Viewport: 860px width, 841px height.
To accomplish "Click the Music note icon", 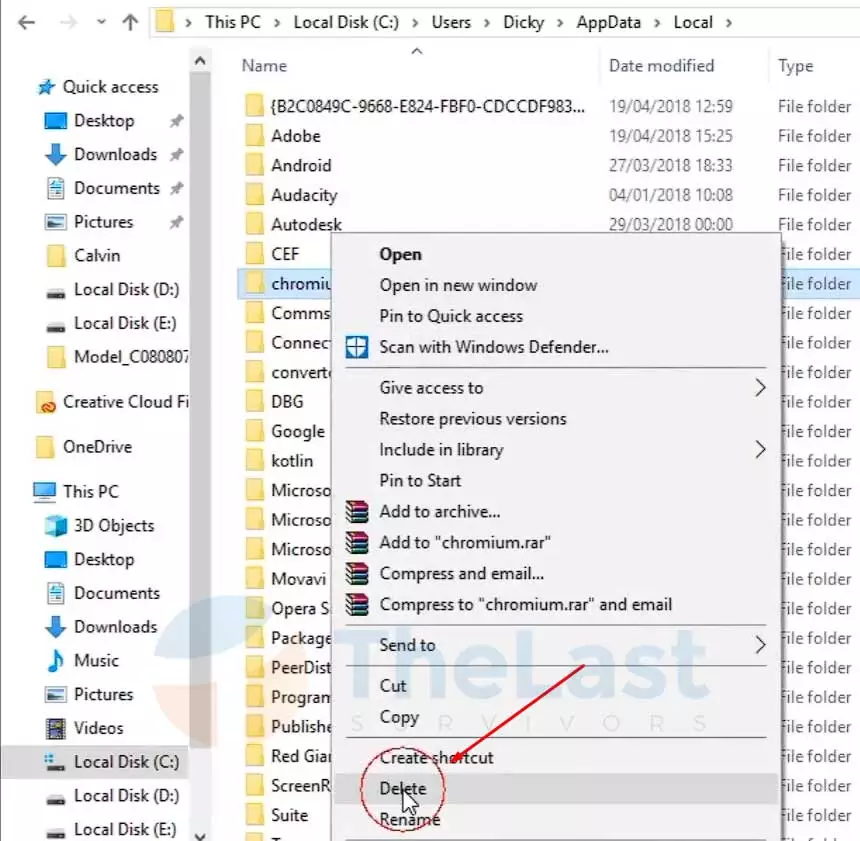I will click(x=55, y=661).
